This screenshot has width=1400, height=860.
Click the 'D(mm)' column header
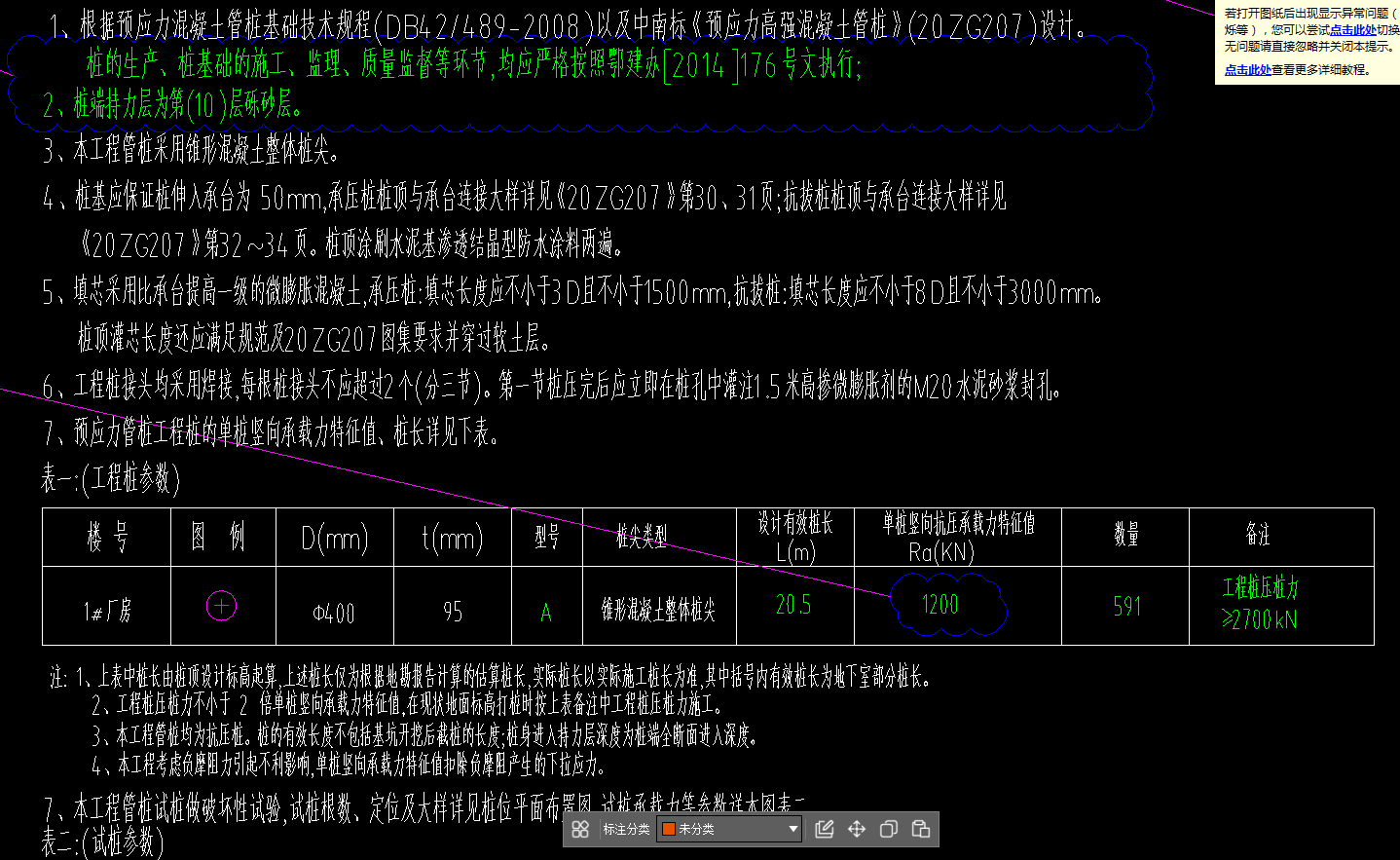tap(334, 539)
